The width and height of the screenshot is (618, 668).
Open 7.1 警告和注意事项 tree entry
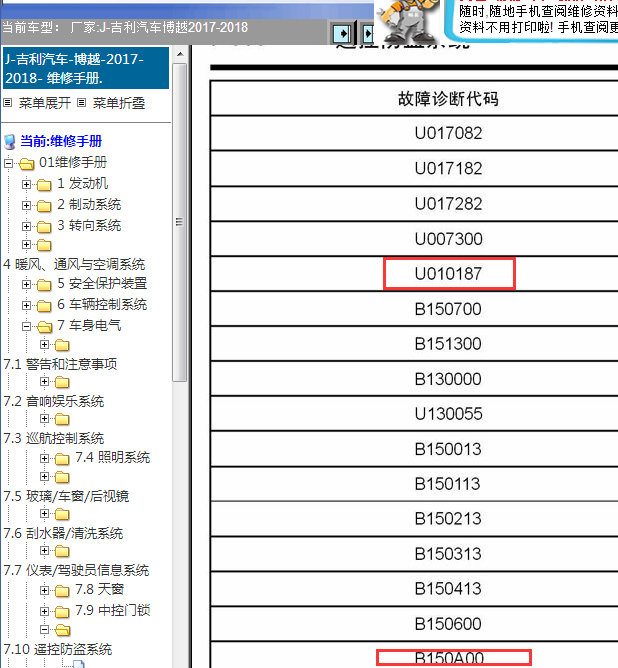tap(60, 364)
